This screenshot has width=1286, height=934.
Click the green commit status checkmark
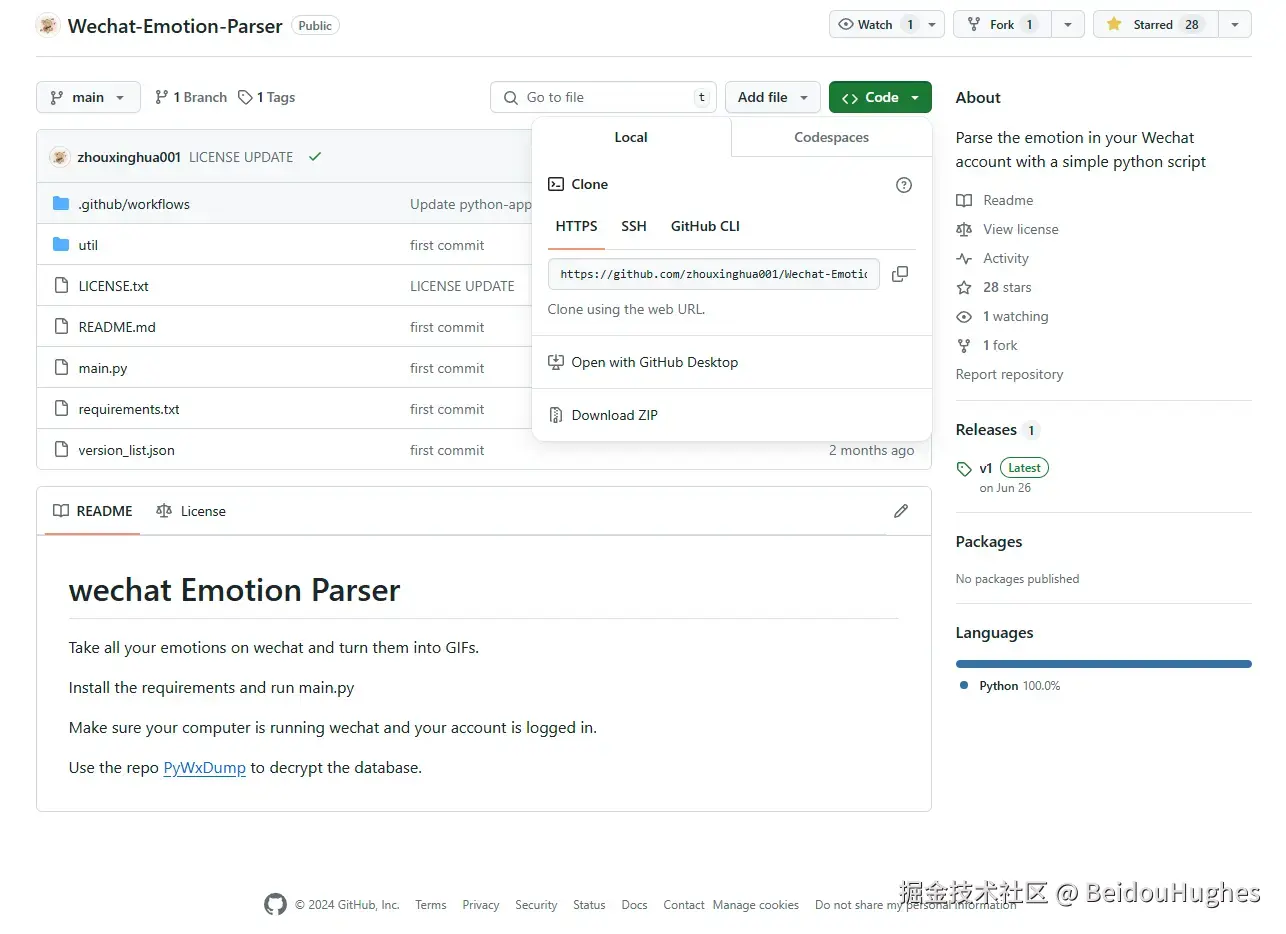pos(315,157)
